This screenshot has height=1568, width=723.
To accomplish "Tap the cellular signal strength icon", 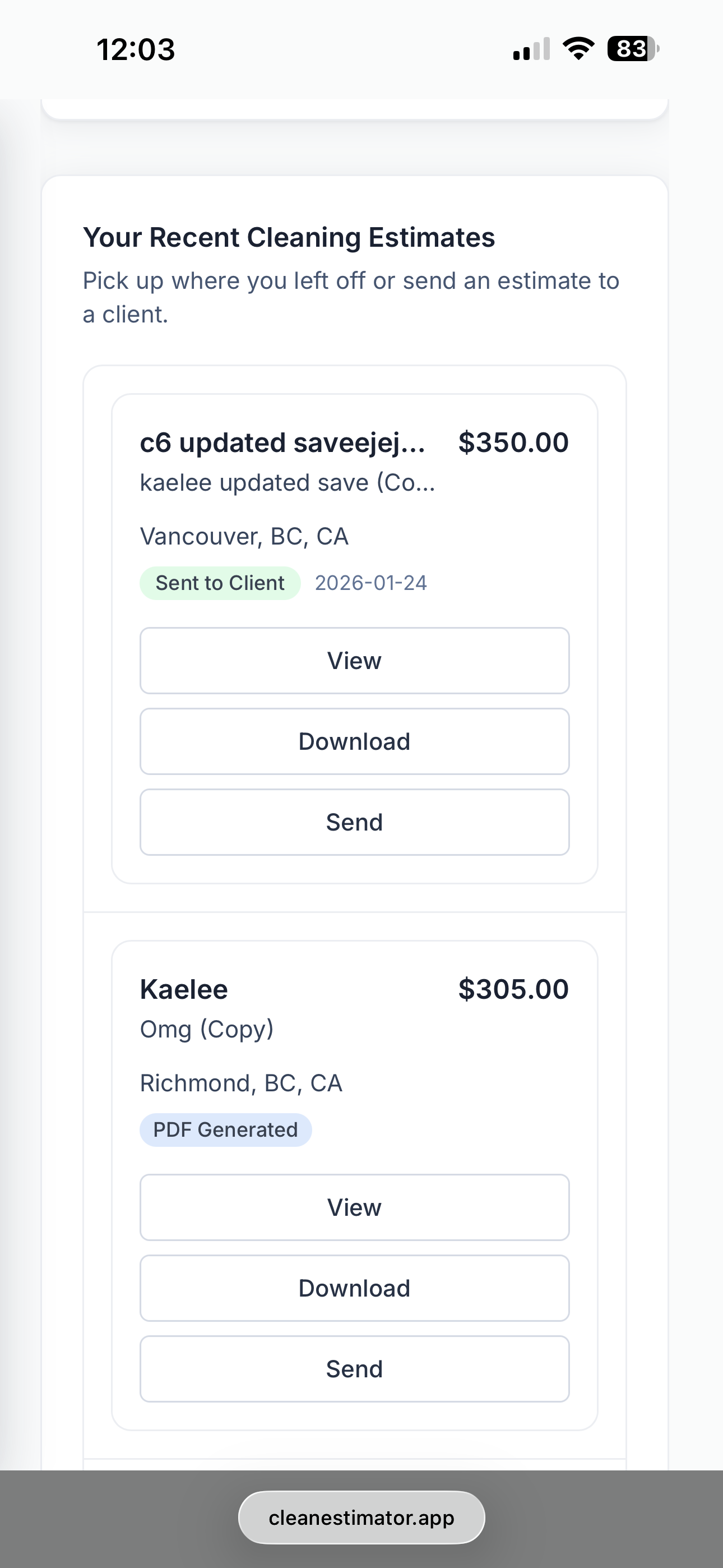I will pyautogui.click(x=531, y=49).
